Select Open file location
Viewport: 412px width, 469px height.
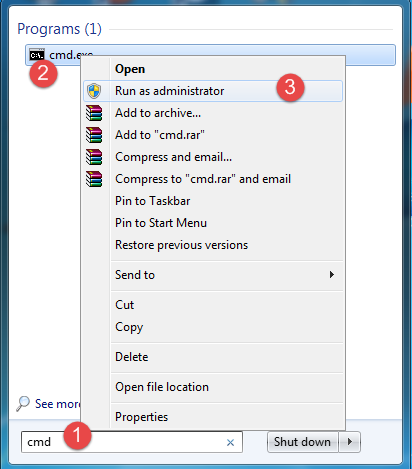coord(213,387)
